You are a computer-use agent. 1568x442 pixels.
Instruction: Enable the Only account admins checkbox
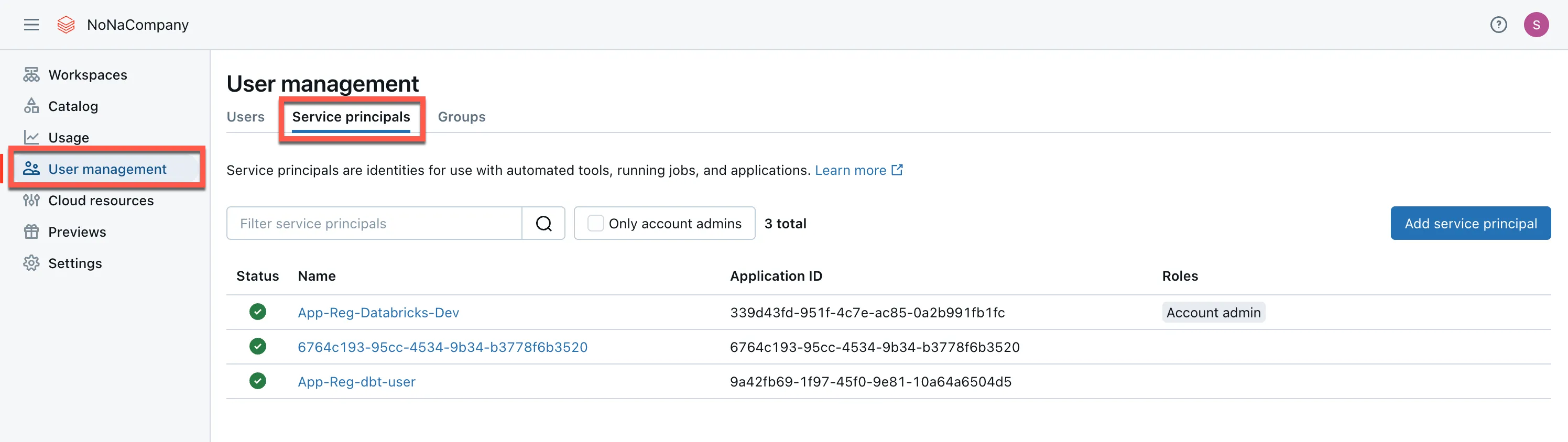pyautogui.click(x=595, y=224)
